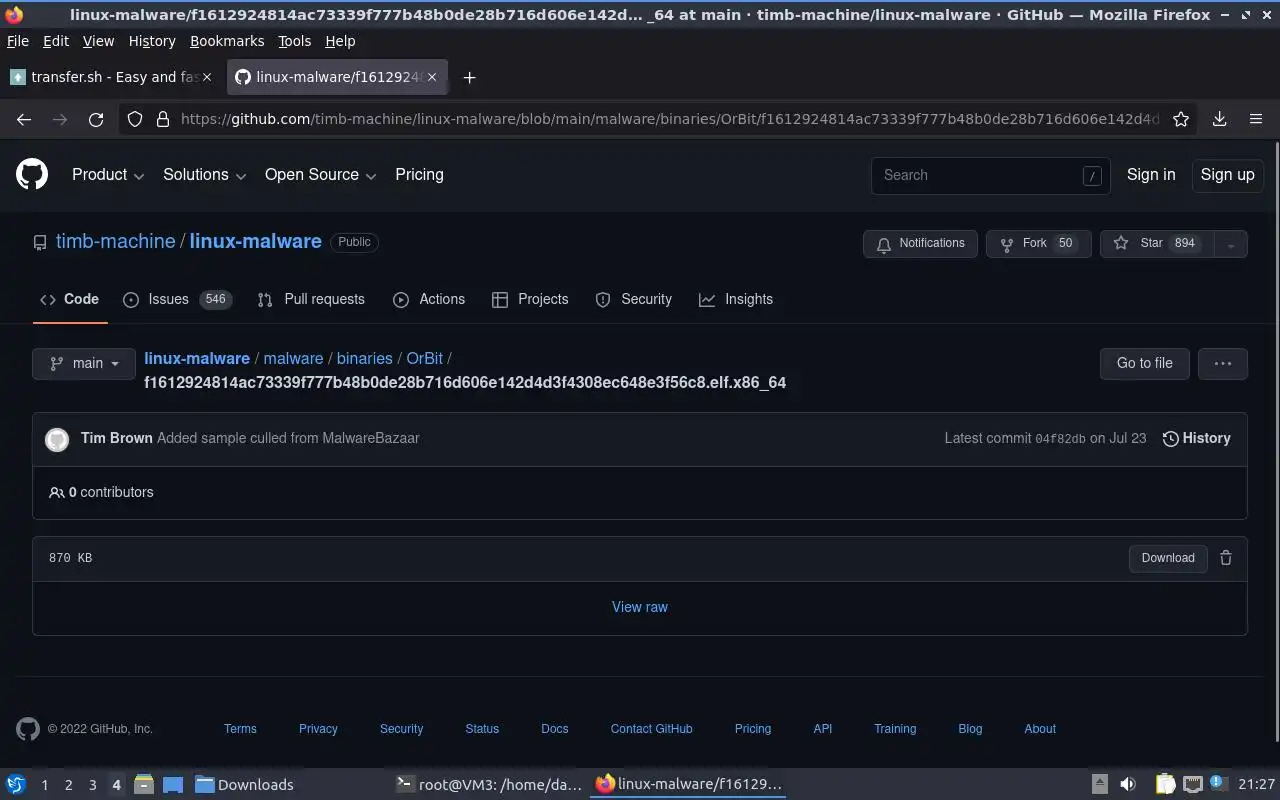
Task: Open the Projects tab
Action: pyautogui.click(x=530, y=299)
